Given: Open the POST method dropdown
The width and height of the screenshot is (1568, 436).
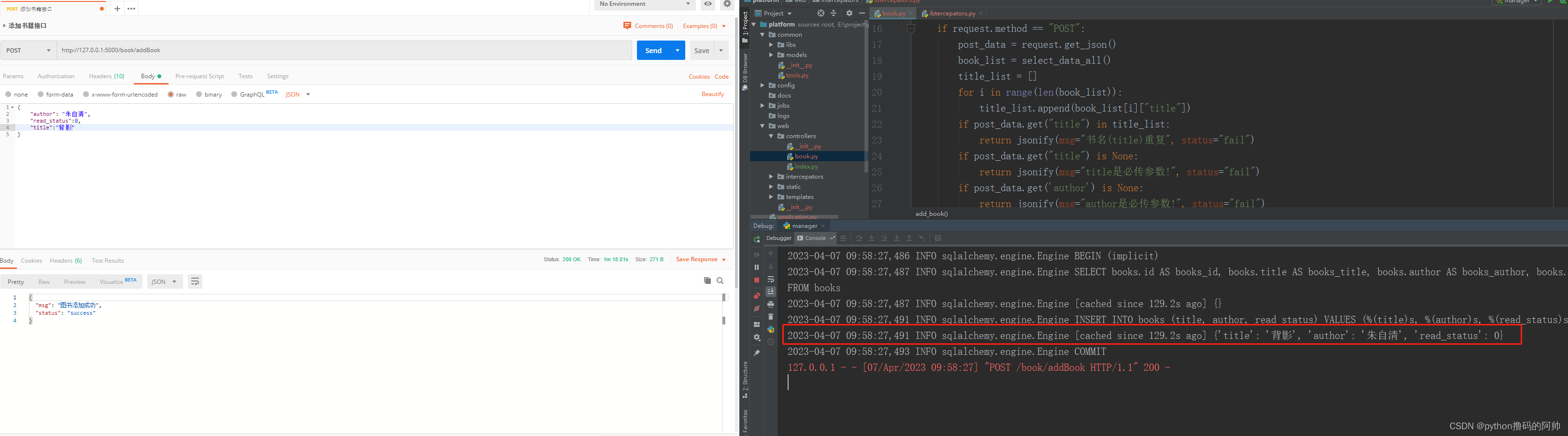Looking at the screenshot, I should coord(28,50).
